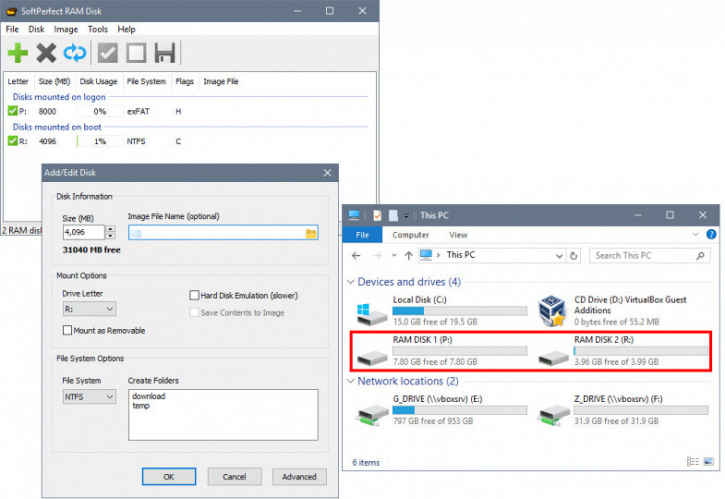Click the OK button
The image size is (725, 499).
(168, 476)
